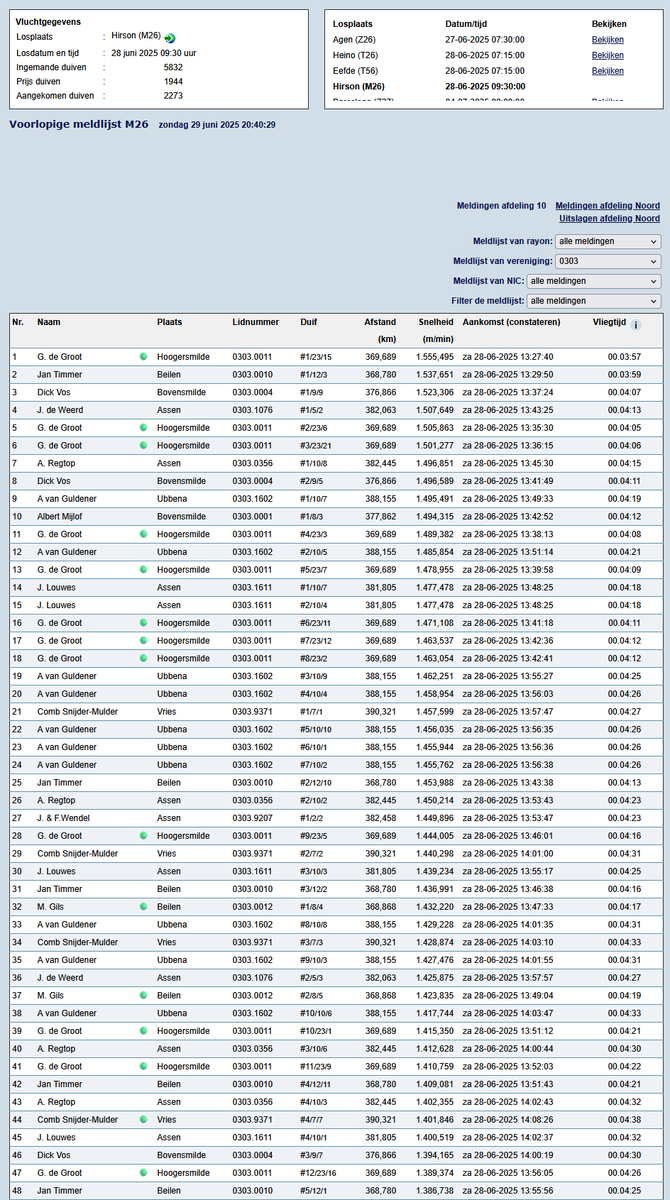Click the green dot for Comb Snijder-Mulder row 44

(143, 1120)
